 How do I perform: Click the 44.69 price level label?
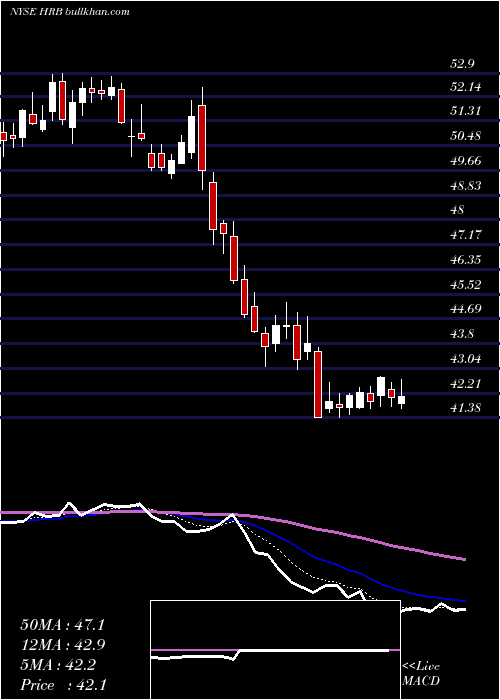point(466,308)
